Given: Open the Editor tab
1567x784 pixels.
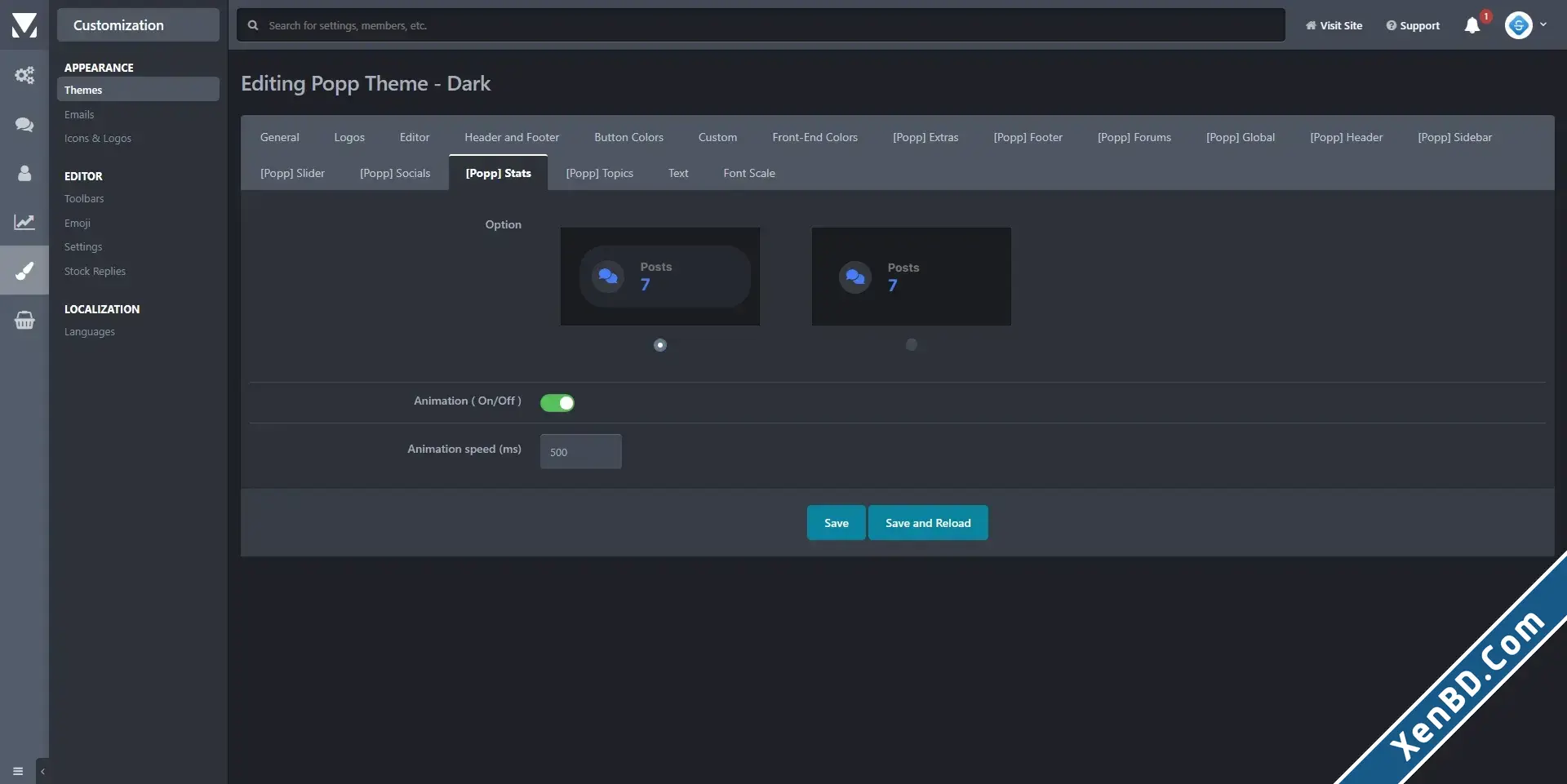Looking at the screenshot, I should [415, 137].
